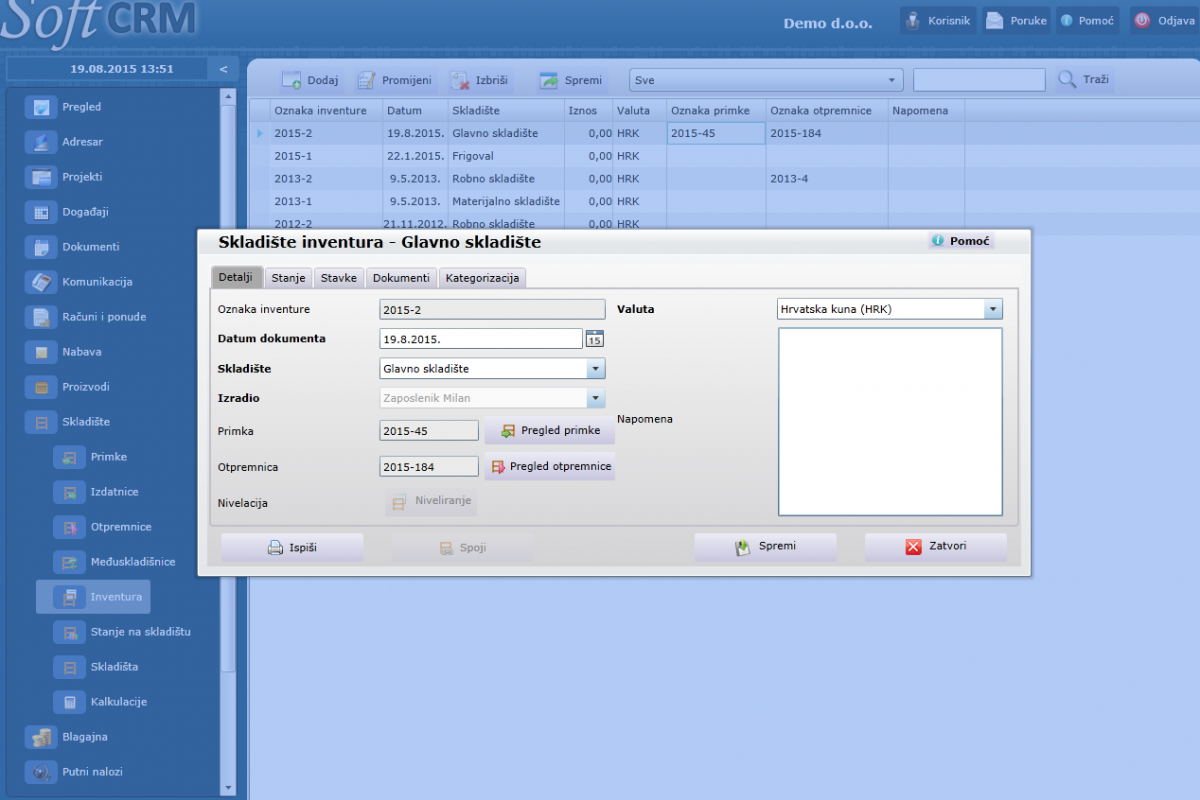The image size is (1200, 800).
Task: Click the Napomena text area
Action: [x=890, y=422]
